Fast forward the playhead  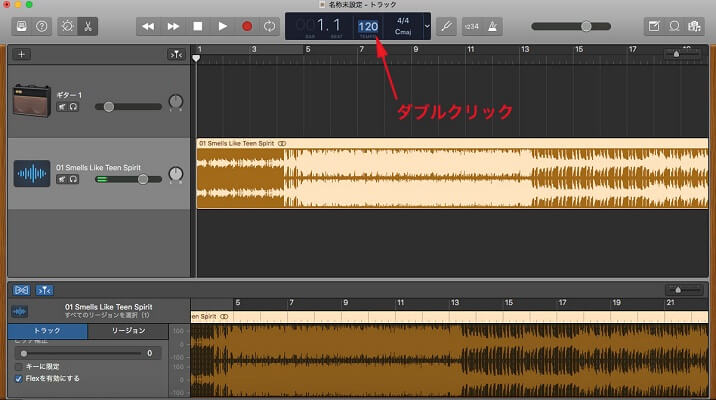tap(173, 26)
